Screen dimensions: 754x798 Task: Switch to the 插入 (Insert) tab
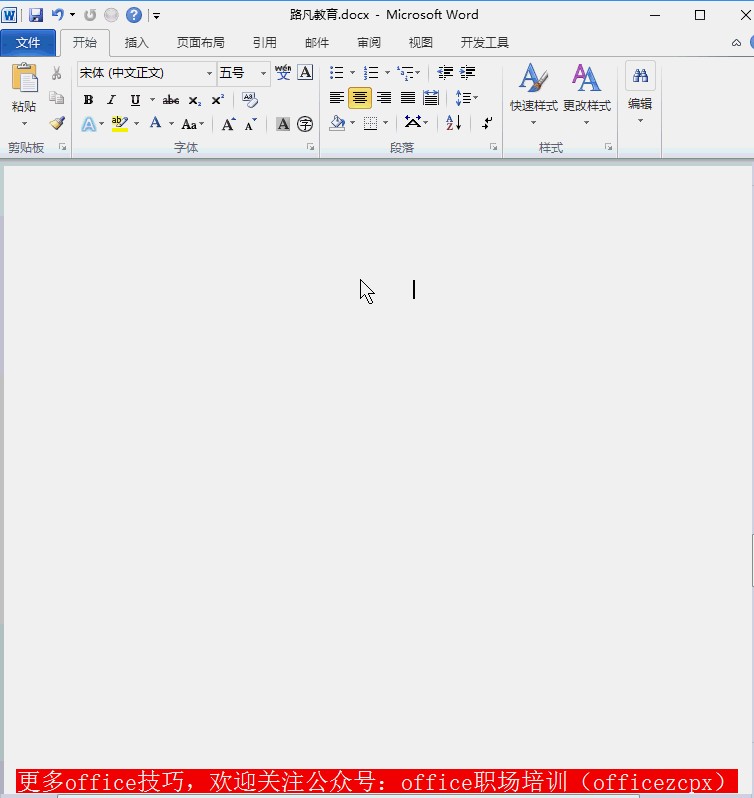pyautogui.click(x=136, y=43)
